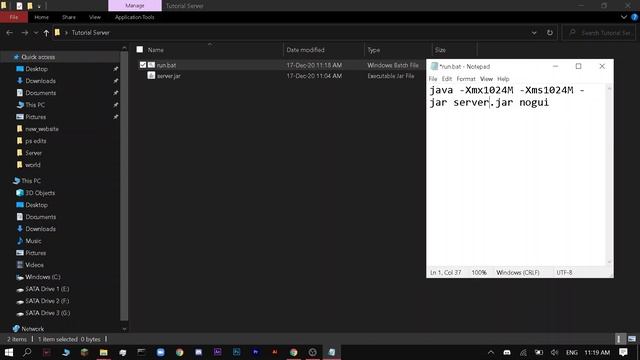The height and width of the screenshot is (360, 640).
Task: Open the Action Center notifications
Action: point(623,352)
